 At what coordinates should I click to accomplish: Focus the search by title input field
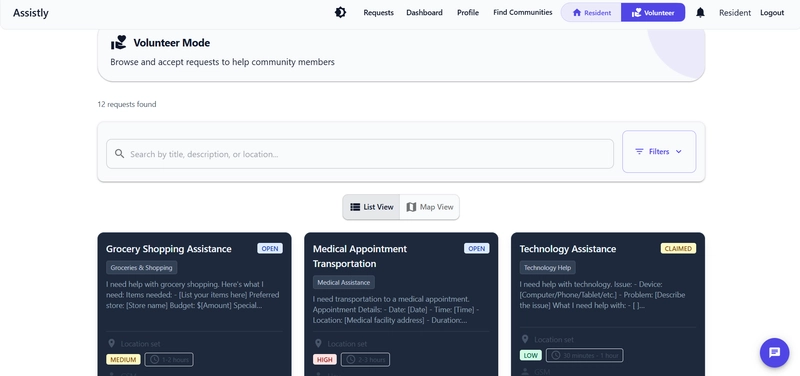point(360,154)
